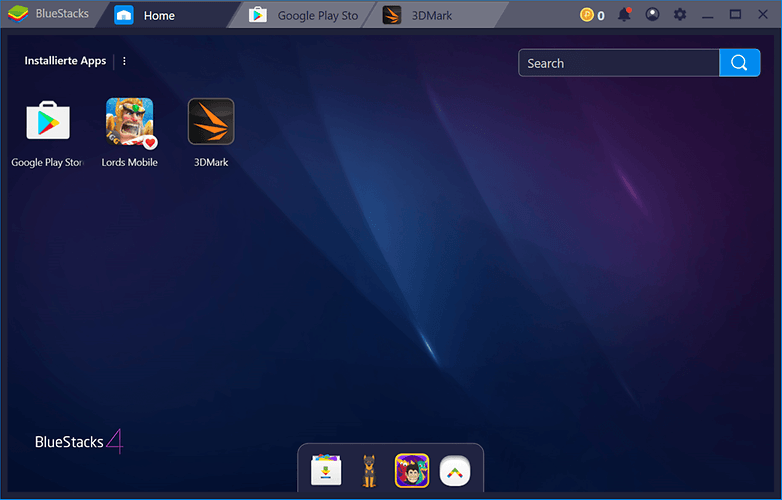Open the dragon game dock icon

(412, 470)
